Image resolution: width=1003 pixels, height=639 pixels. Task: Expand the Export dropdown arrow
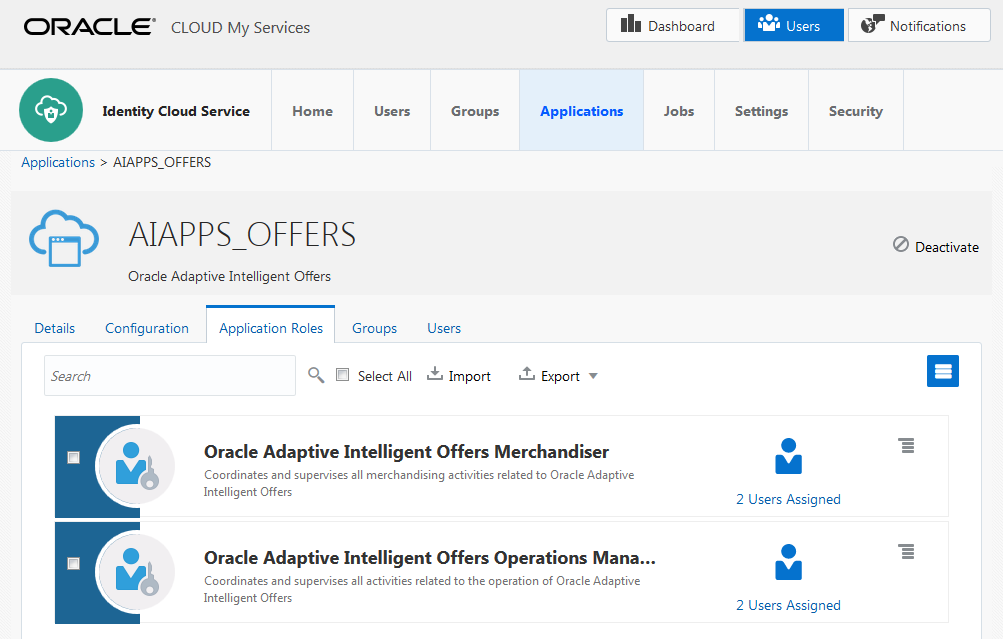[x=593, y=376]
